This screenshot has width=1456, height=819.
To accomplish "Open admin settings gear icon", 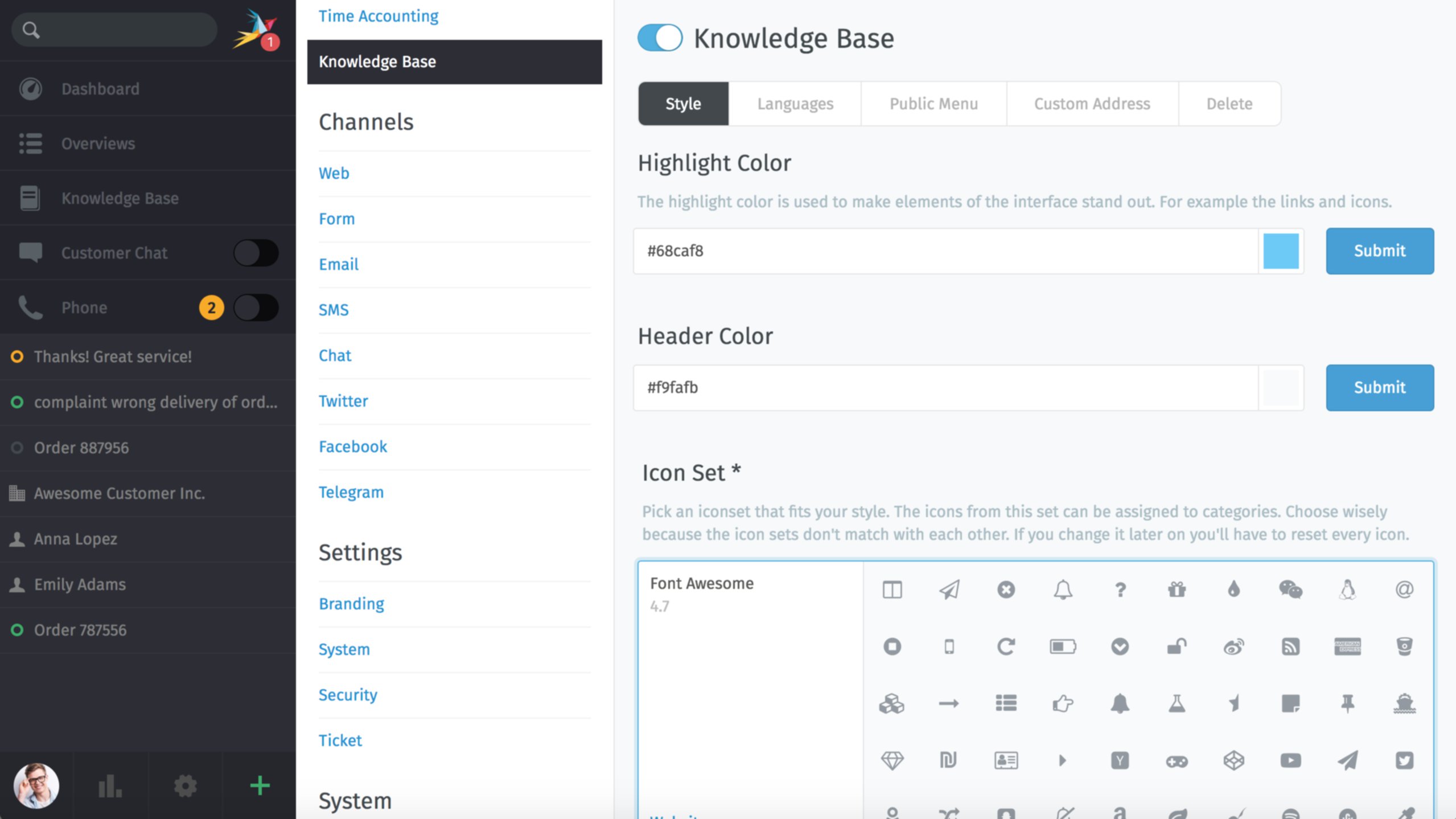I will click(x=185, y=786).
